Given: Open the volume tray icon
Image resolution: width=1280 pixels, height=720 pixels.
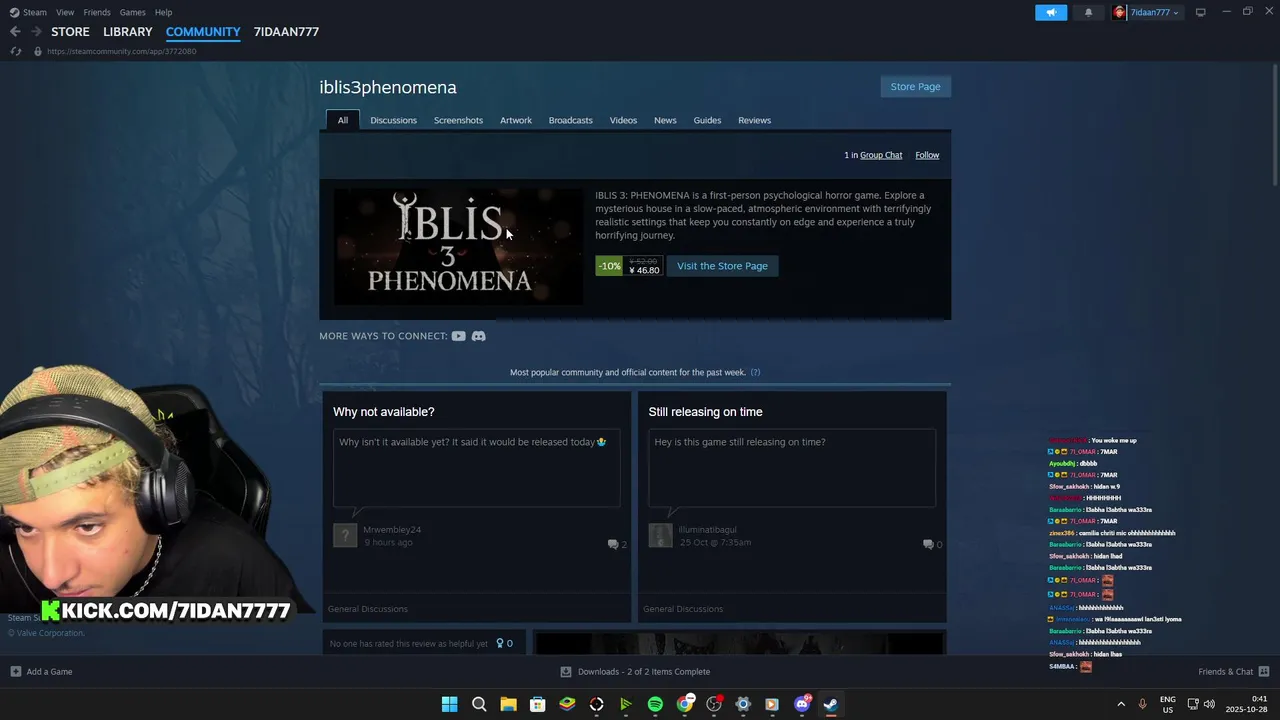Looking at the screenshot, I should click(1209, 704).
